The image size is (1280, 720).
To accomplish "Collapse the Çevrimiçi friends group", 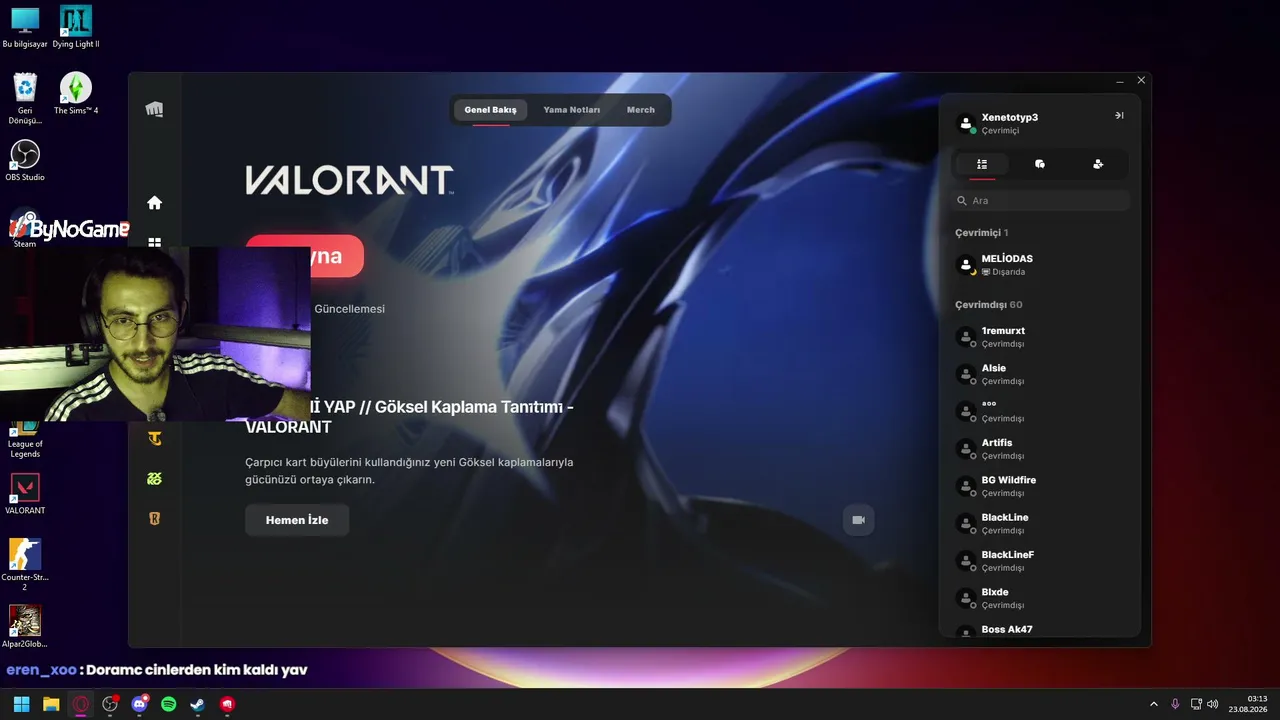I will click(x=981, y=233).
